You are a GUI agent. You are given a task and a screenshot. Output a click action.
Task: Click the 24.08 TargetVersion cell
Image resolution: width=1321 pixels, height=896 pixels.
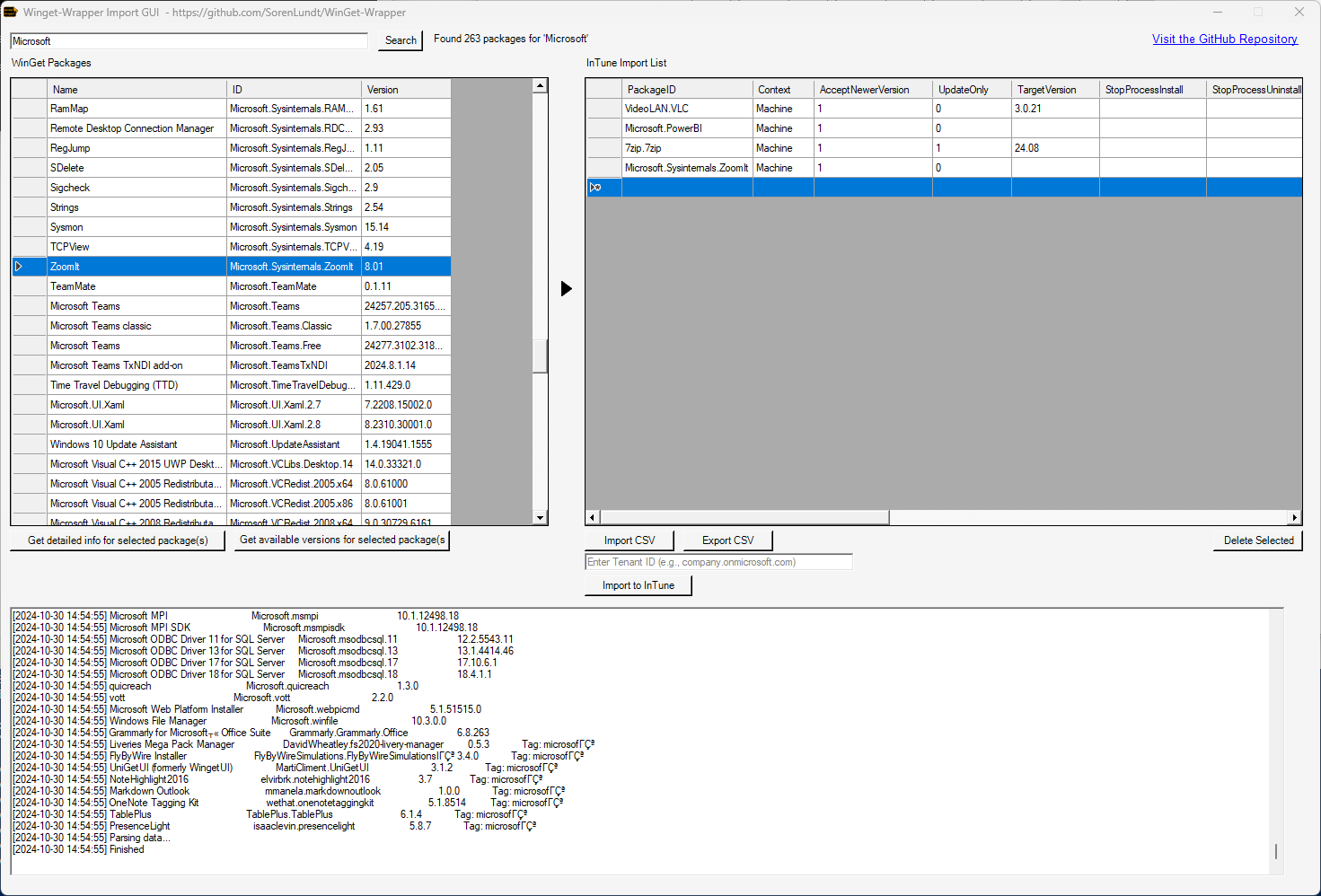click(x=1055, y=148)
